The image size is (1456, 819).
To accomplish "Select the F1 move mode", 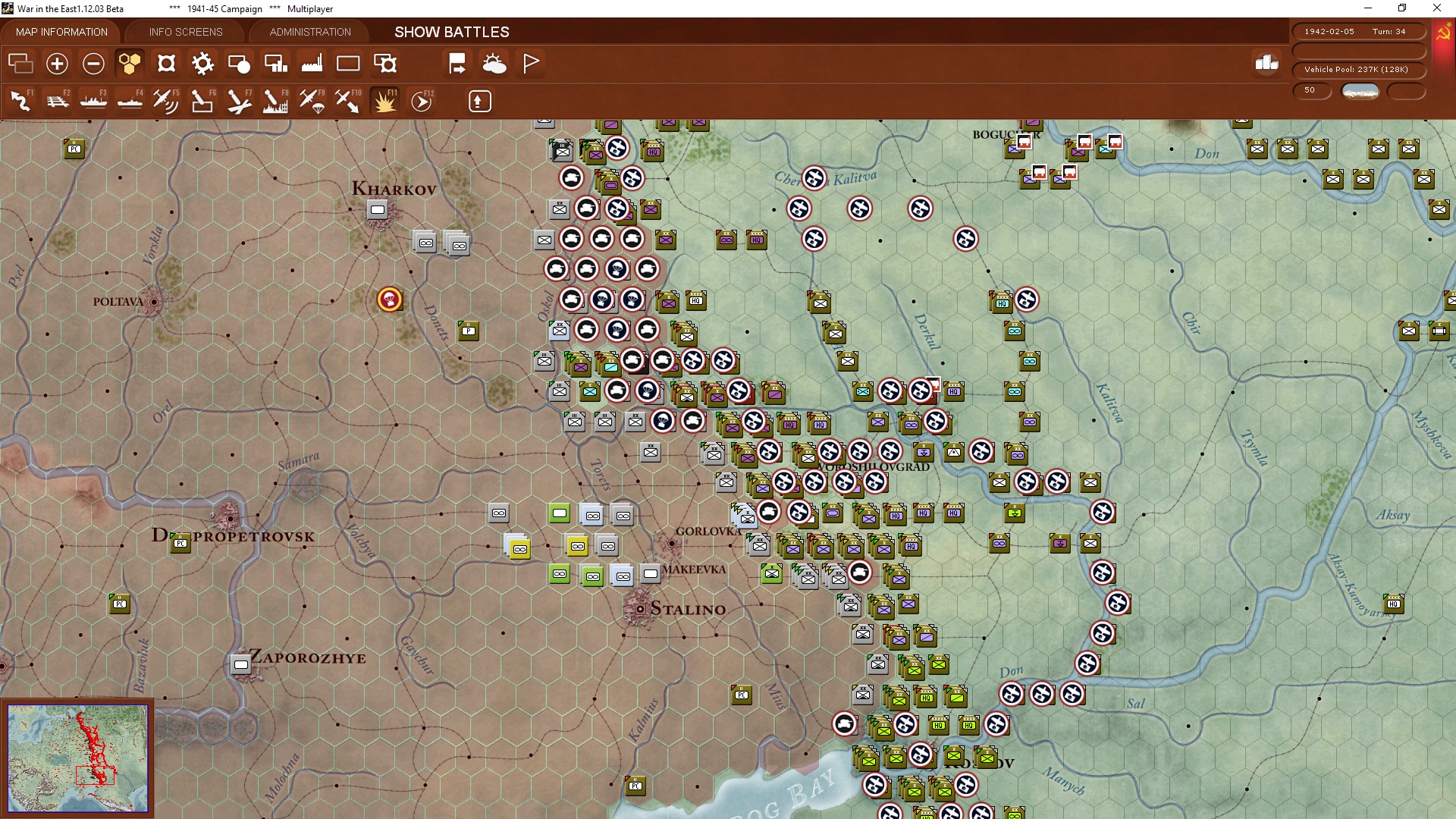I will 20,101.
